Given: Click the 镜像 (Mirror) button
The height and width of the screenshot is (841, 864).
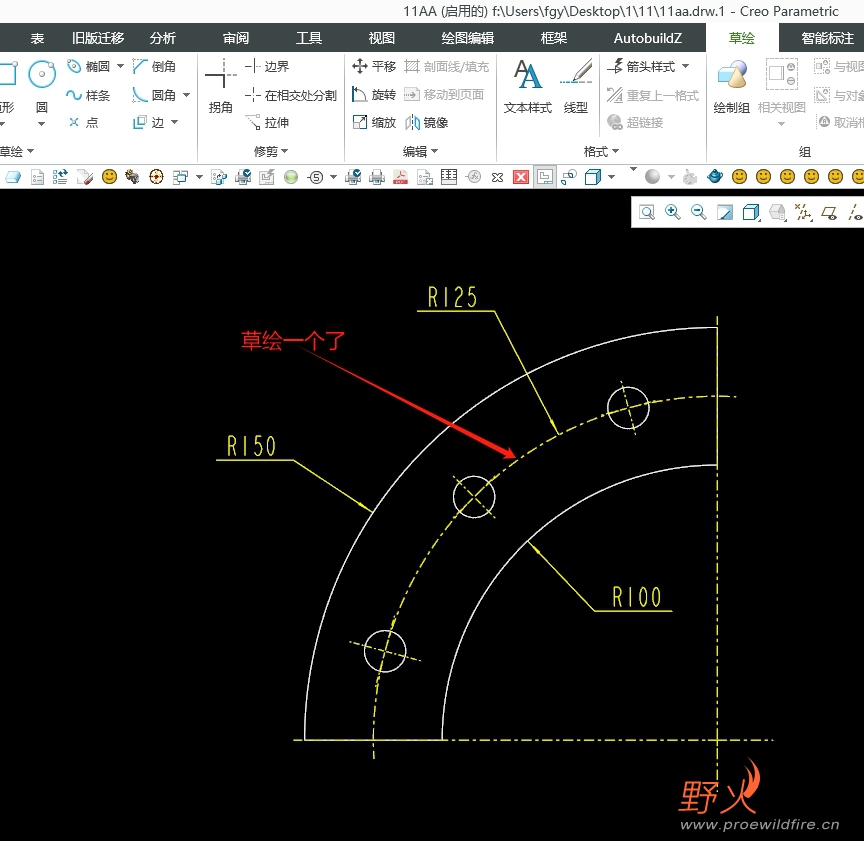Looking at the screenshot, I should [x=426, y=122].
